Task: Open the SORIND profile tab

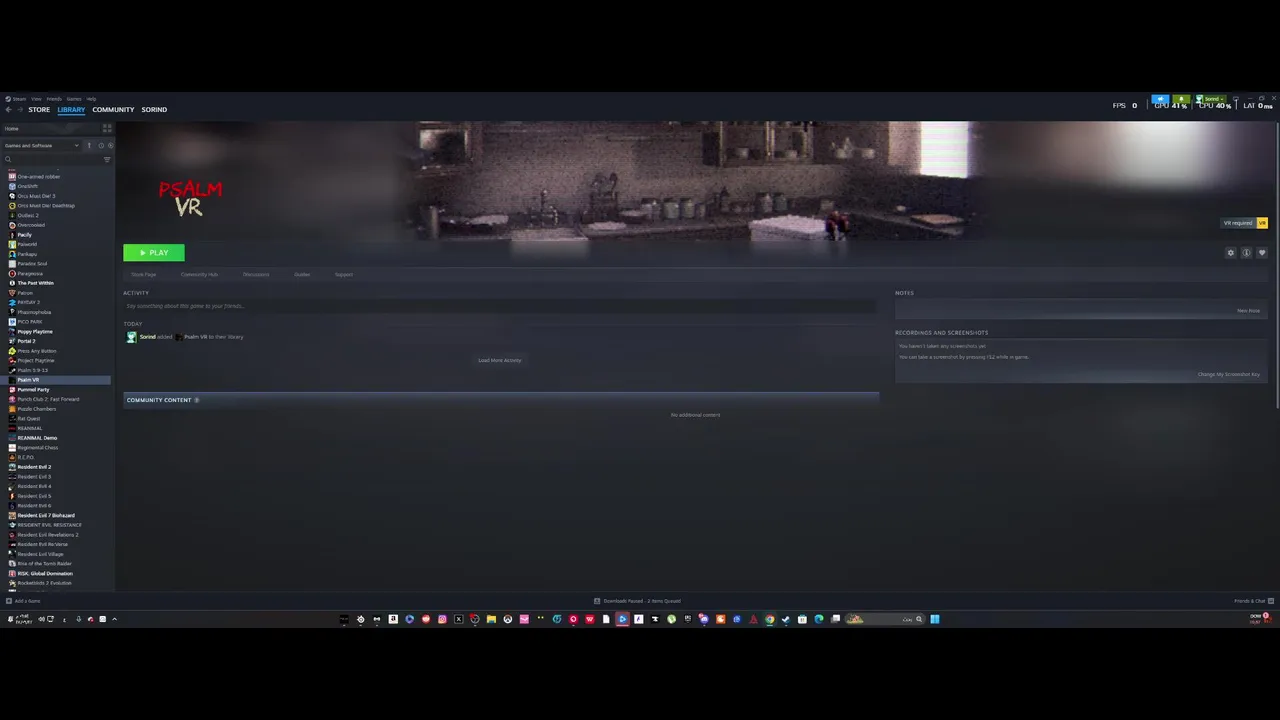Action: [154, 110]
